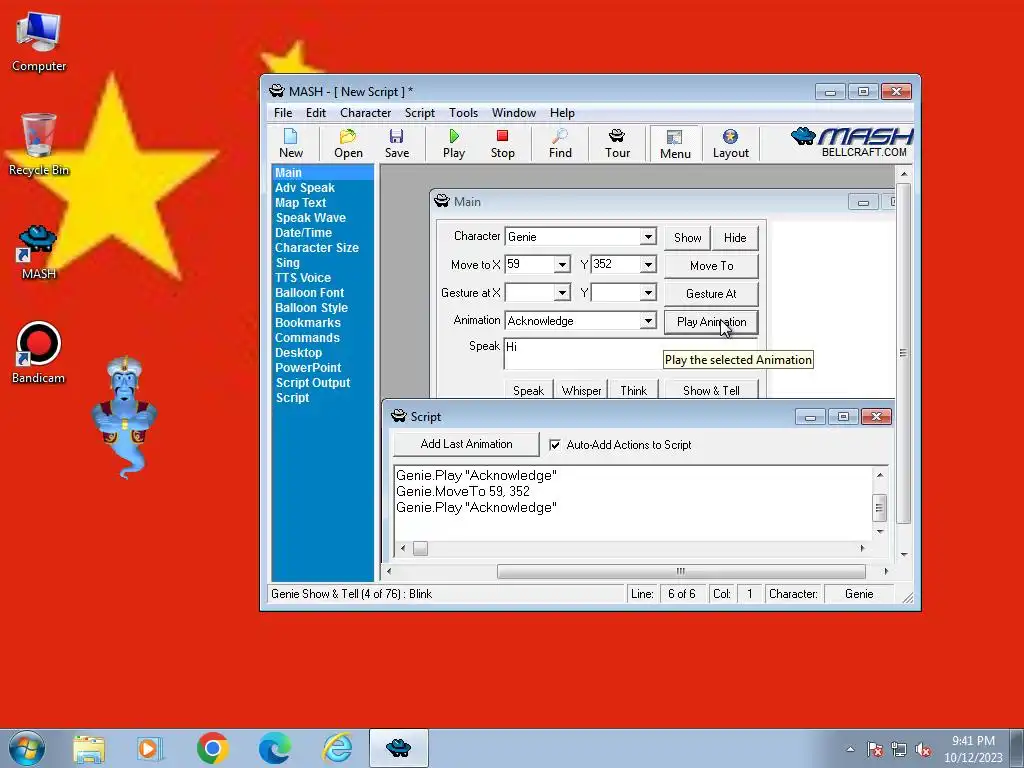Toggle the Menu toolbar button

(x=675, y=144)
